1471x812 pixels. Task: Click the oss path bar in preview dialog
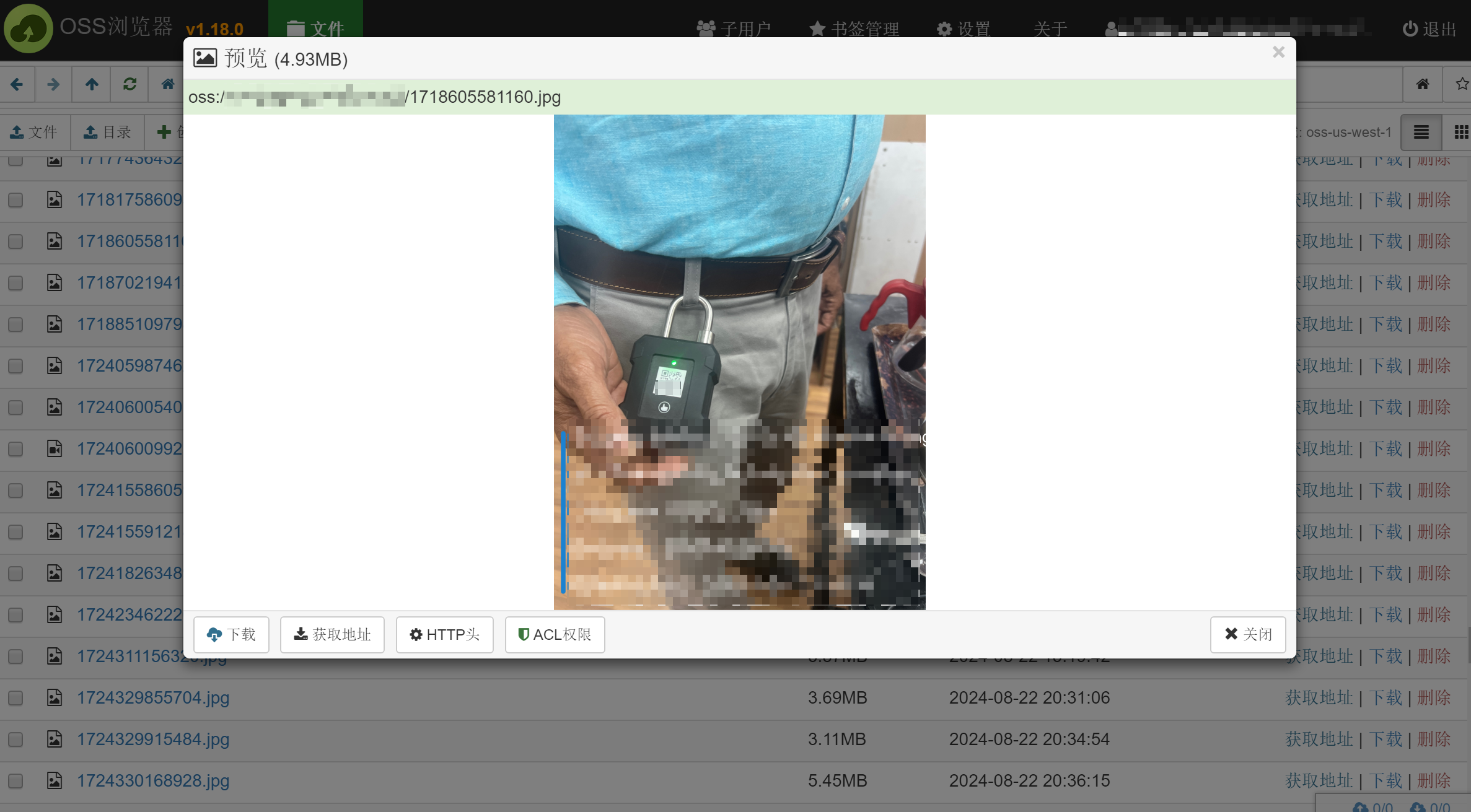[739, 97]
